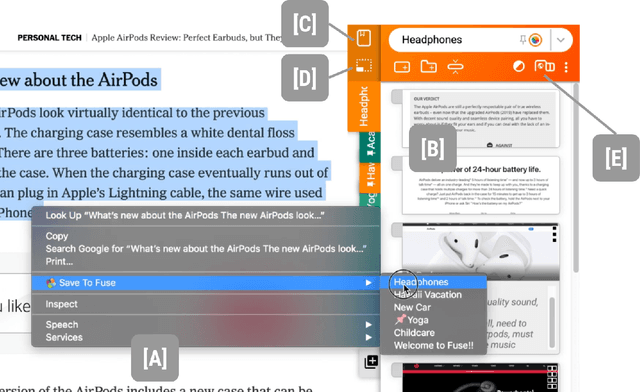This screenshot has height=392, width=640.
Task: Click the pin icon in Headphones field
Action: click(522, 40)
